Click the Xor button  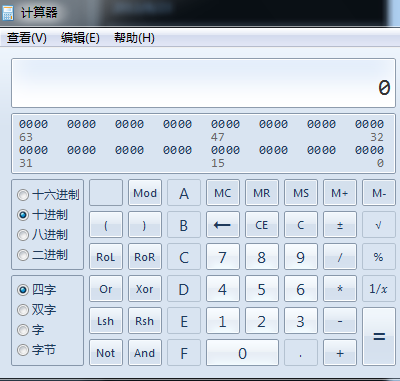(145, 289)
